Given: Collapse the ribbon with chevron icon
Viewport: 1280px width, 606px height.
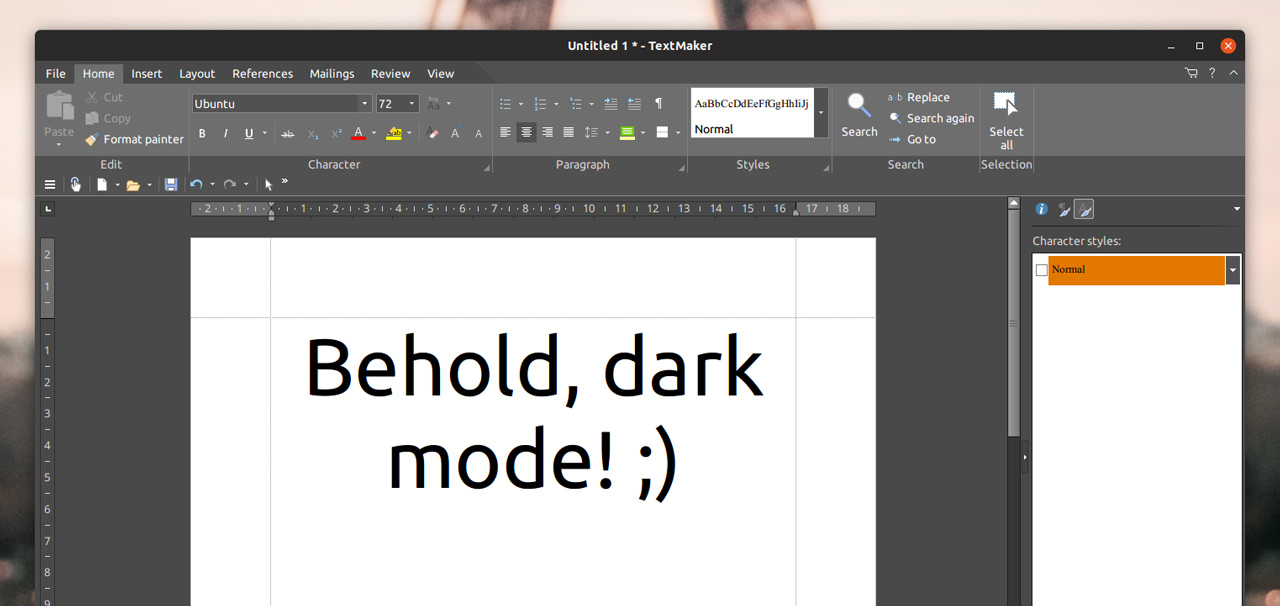Looking at the screenshot, I should pos(1234,73).
